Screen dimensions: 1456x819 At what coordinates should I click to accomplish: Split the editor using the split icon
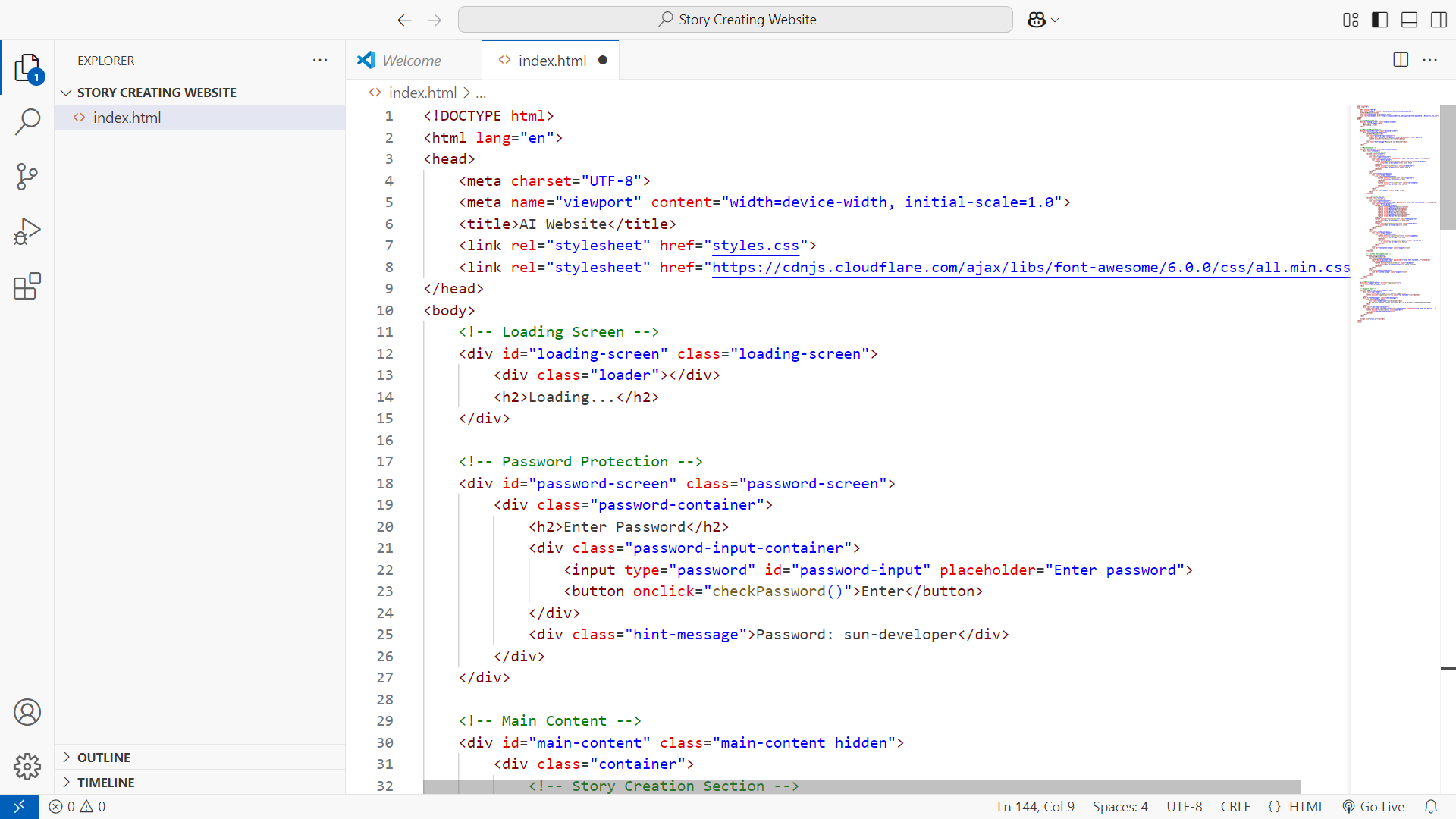click(x=1400, y=60)
